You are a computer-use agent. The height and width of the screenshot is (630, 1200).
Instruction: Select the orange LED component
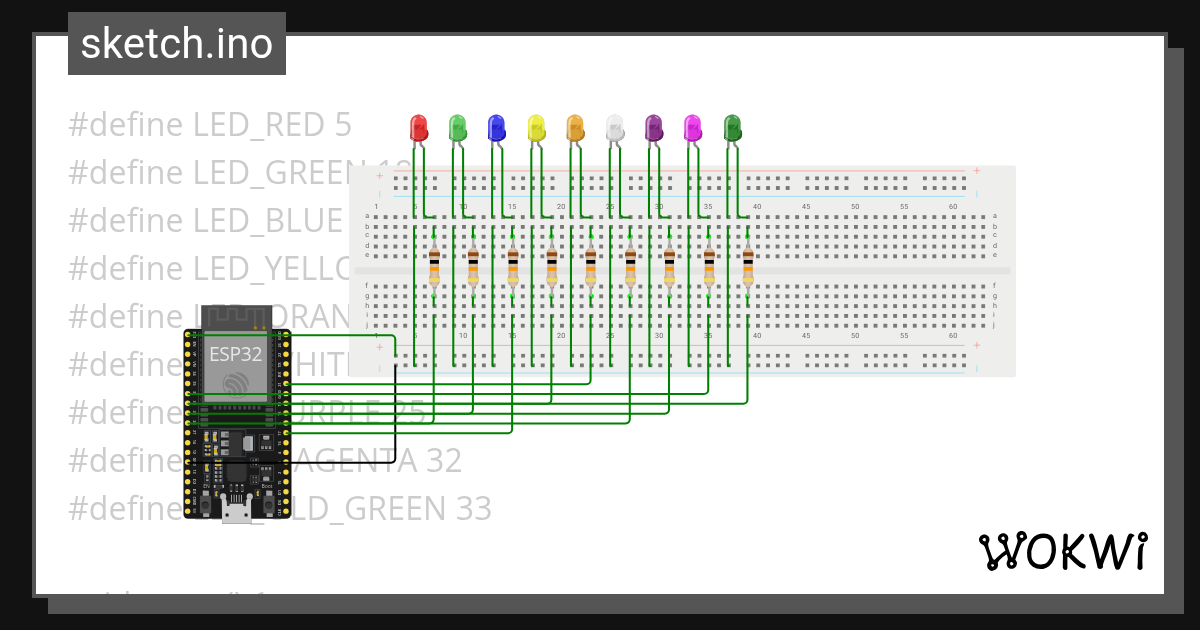click(573, 126)
